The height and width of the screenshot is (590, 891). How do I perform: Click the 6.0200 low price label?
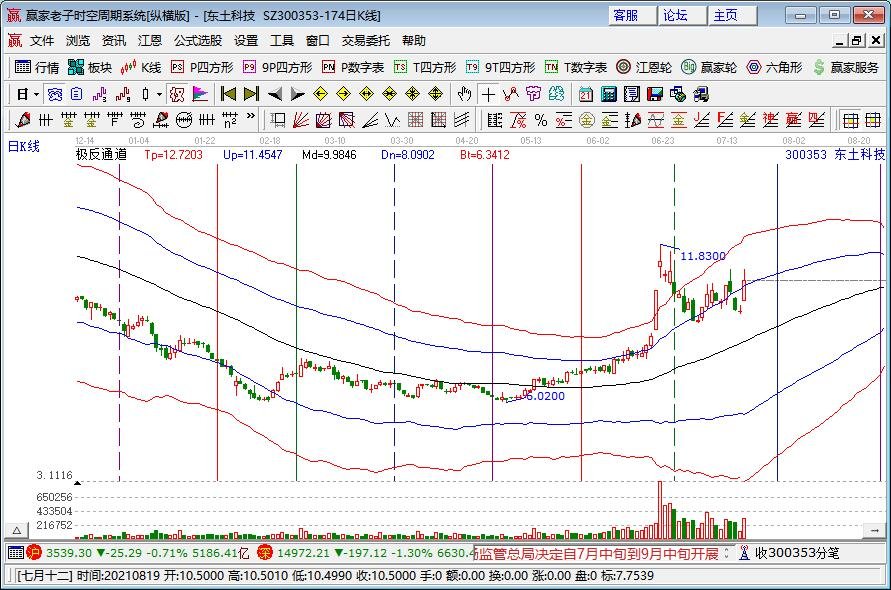click(x=545, y=396)
